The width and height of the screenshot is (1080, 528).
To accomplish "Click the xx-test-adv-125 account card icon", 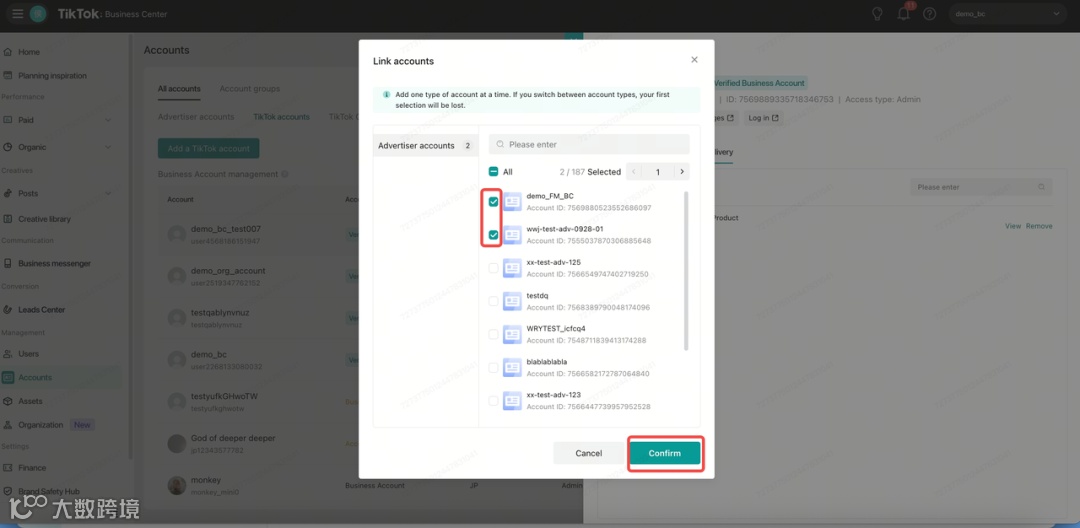I will [512, 268].
